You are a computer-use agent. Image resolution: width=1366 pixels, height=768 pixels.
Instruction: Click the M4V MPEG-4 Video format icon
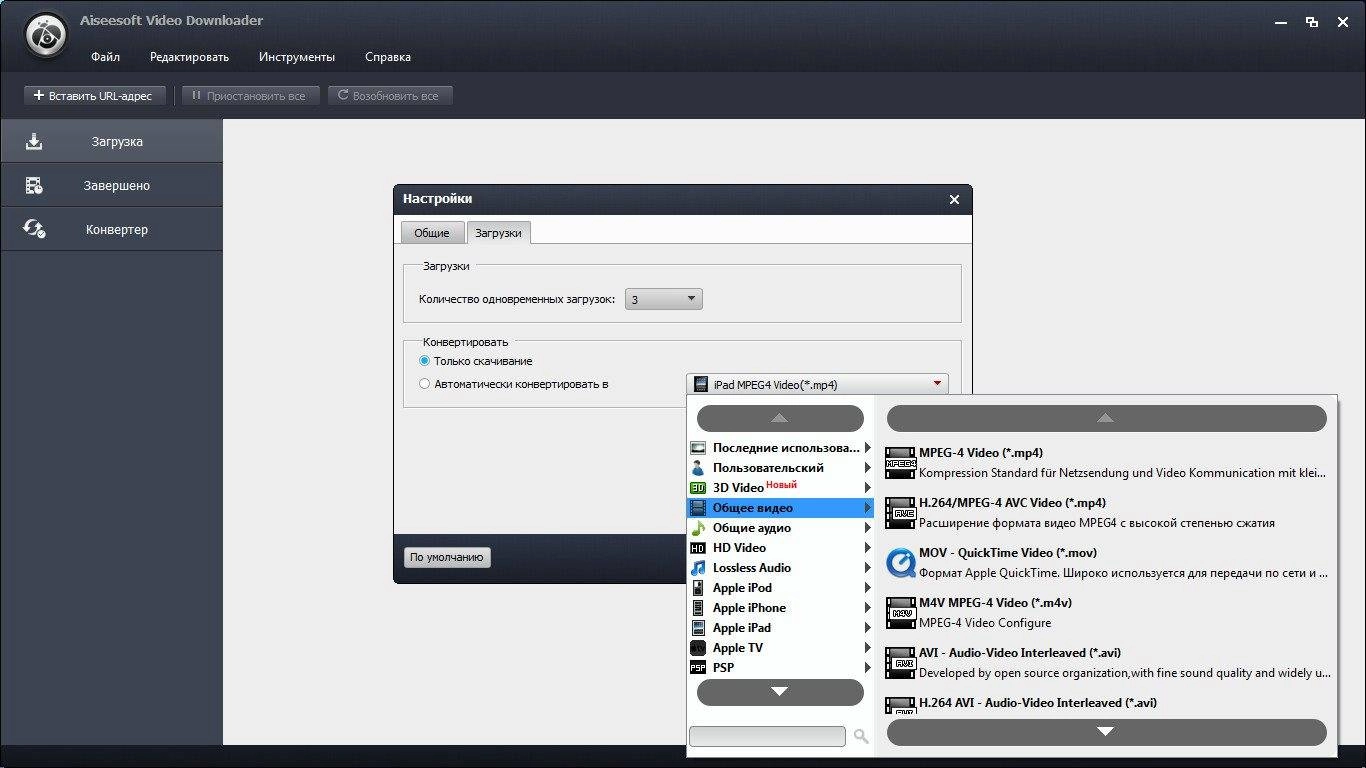[900, 612]
